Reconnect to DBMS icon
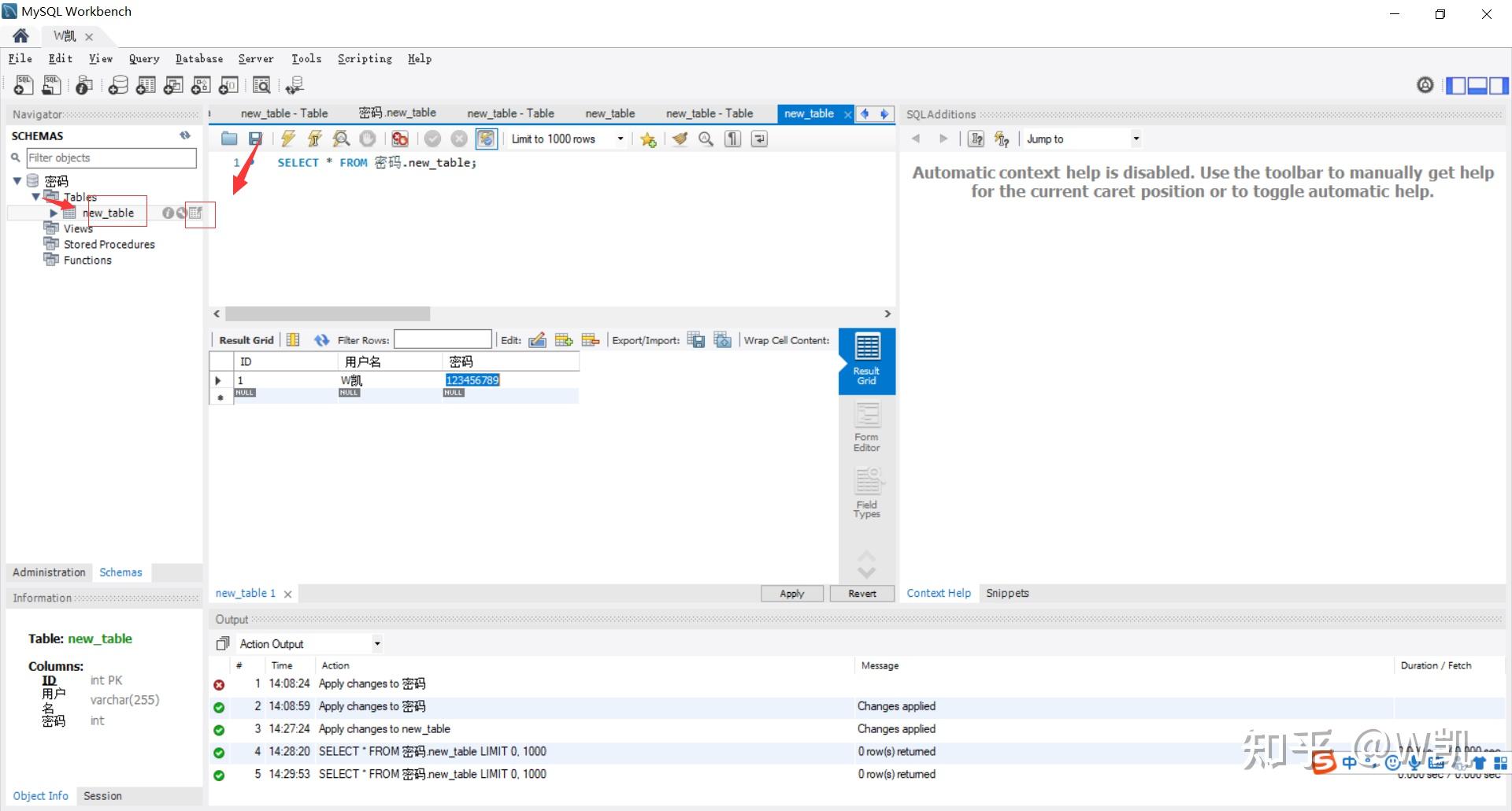This screenshot has width=1512, height=811. (x=295, y=85)
